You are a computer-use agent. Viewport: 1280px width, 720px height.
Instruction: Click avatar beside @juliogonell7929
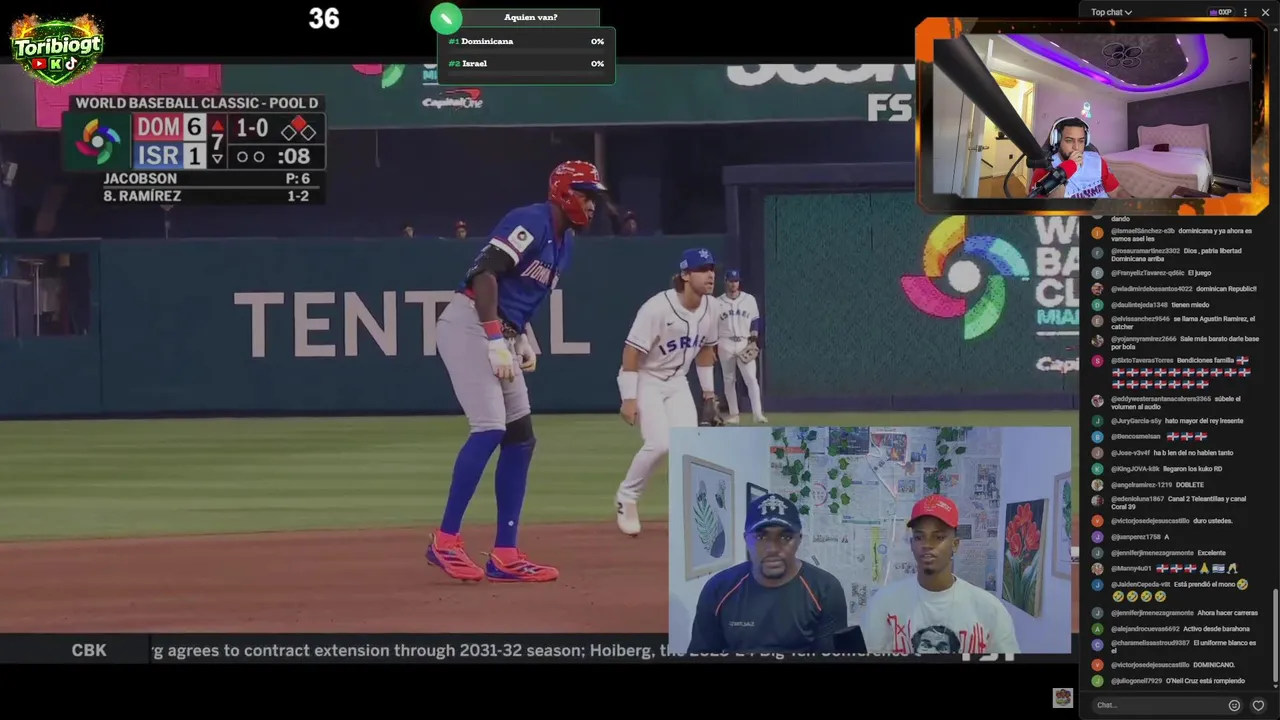[x=1097, y=681]
